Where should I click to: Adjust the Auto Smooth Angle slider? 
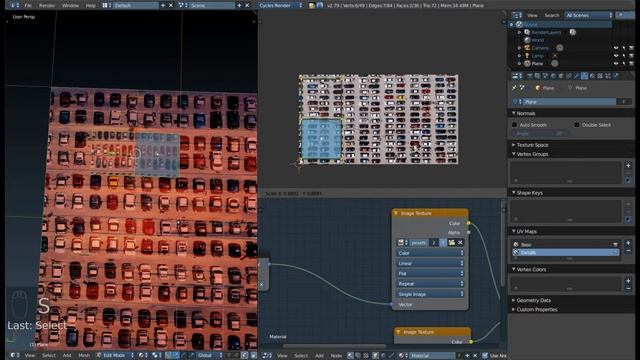click(541, 133)
